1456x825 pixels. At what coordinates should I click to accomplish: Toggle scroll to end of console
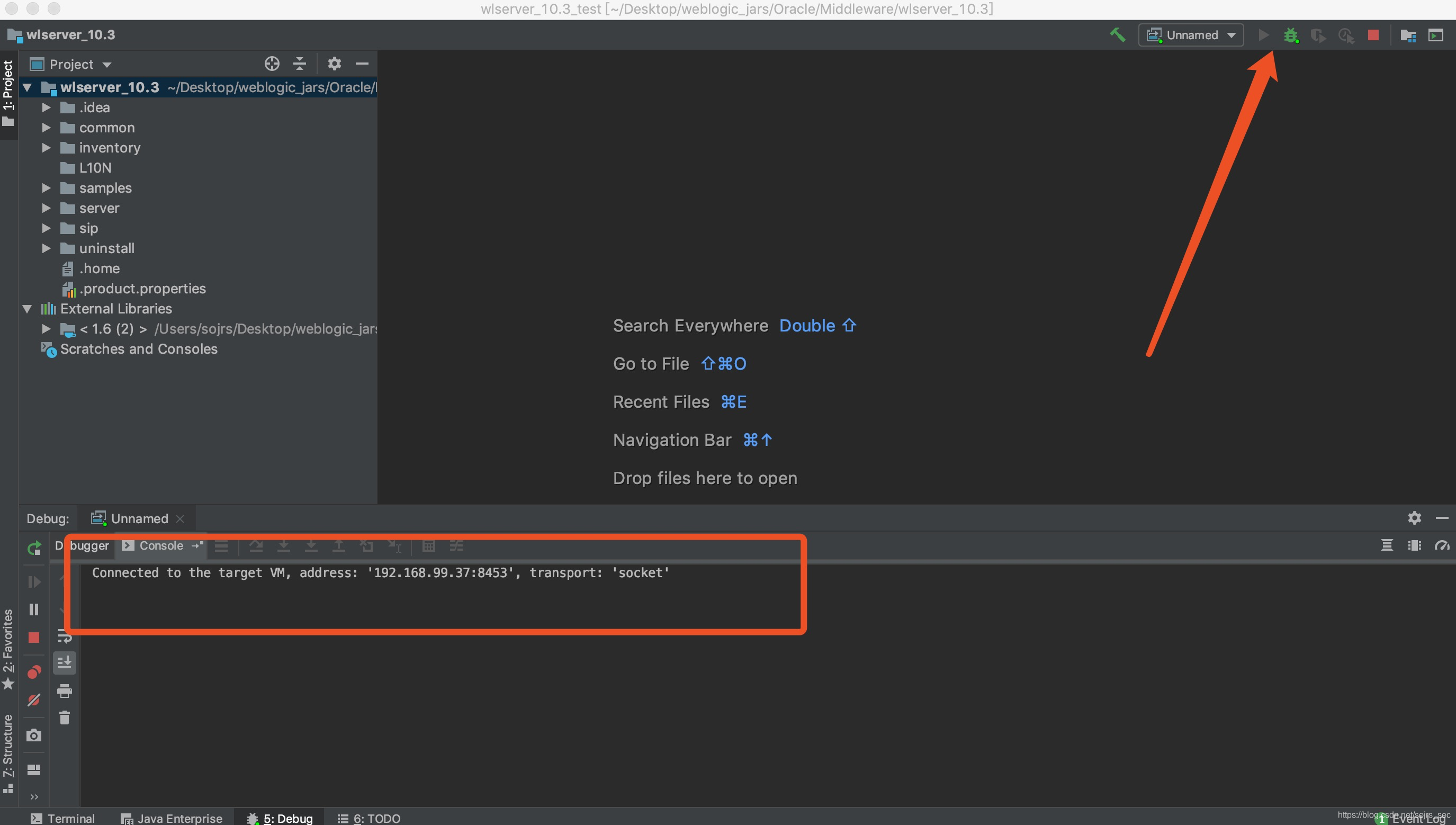[65, 662]
